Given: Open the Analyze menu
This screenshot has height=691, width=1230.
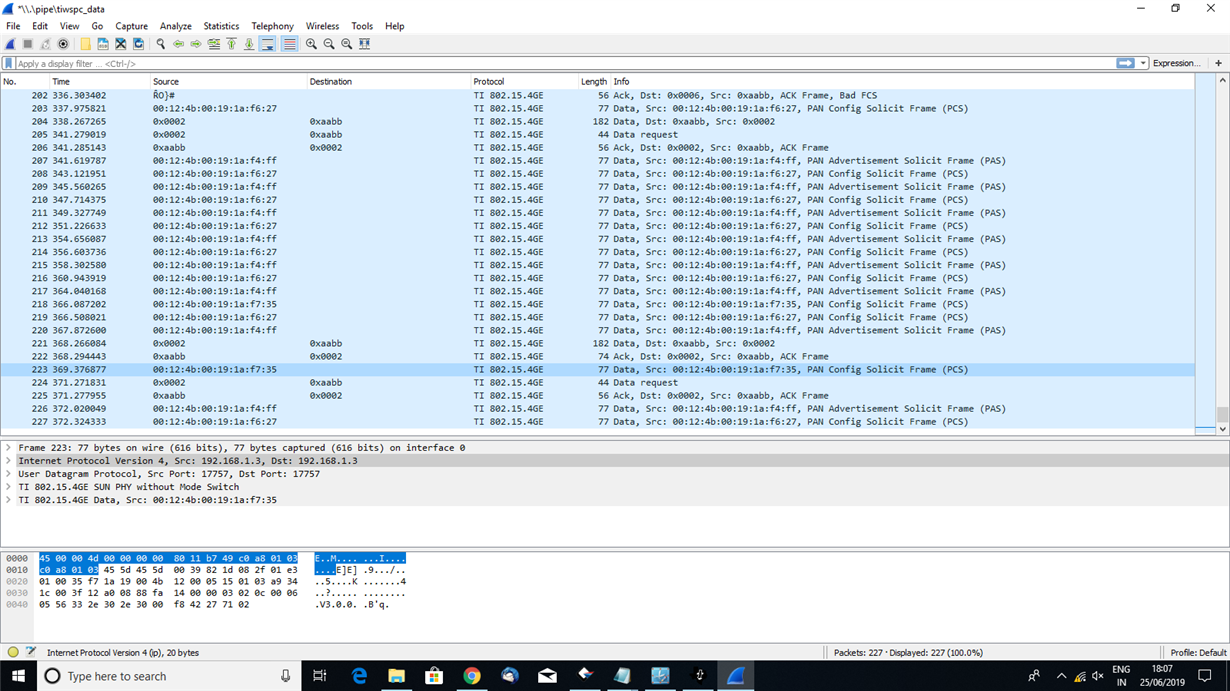Looking at the screenshot, I should tap(175, 26).
